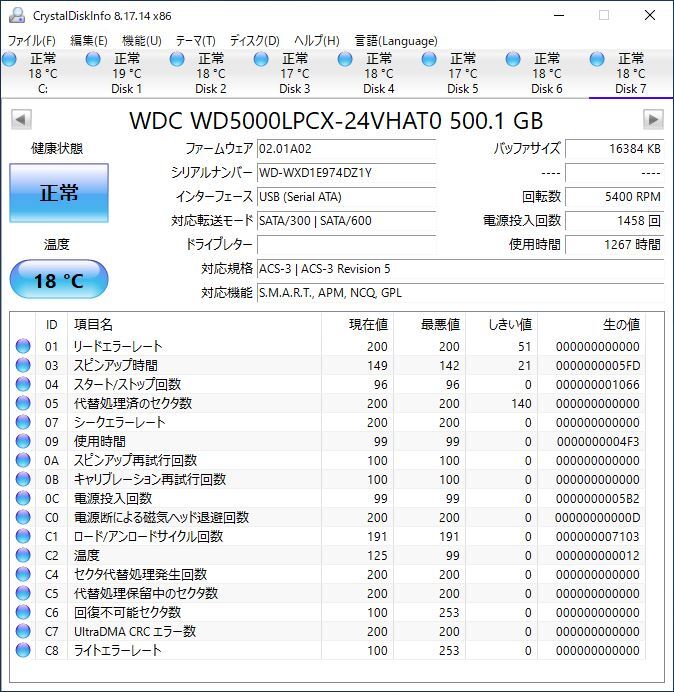Click the serial number field WD-WXD1E974DZ1Y
Image resolution: width=674 pixels, height=692 pixels.
tap(346, 173)
